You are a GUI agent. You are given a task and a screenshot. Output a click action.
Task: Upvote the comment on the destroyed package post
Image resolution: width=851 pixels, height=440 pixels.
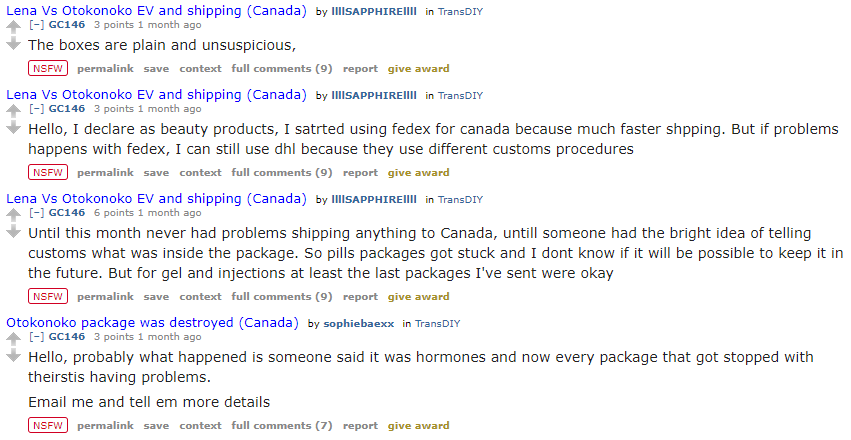(x=13, y=339)
